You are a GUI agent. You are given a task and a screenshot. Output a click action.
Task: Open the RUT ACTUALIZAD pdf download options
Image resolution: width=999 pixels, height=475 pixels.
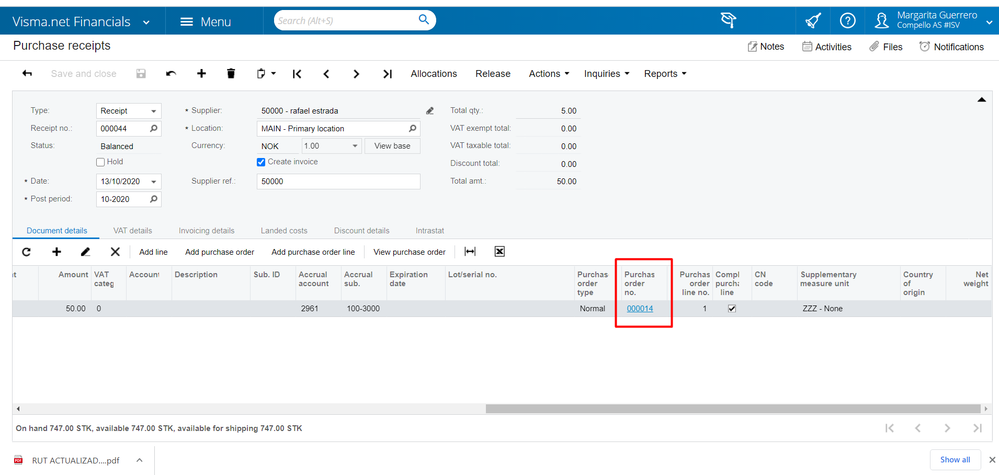(x=140, y=460)
